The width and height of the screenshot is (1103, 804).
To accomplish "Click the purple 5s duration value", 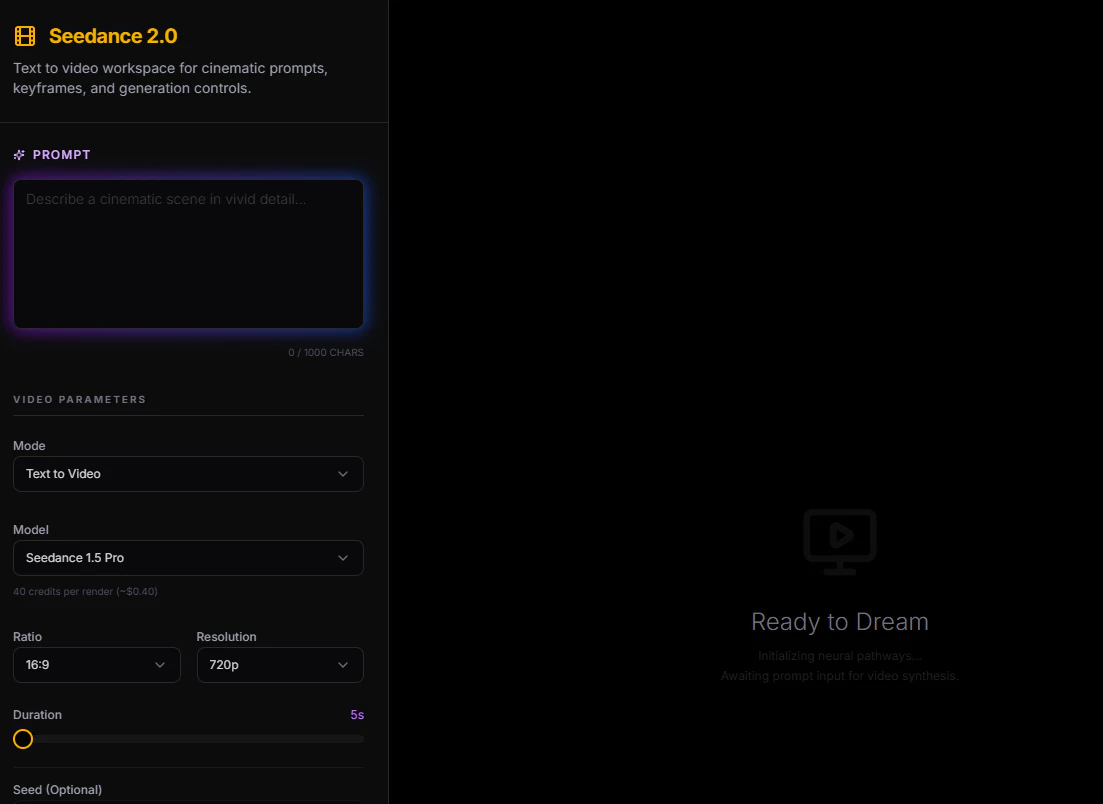I will (x=357, y=714).
